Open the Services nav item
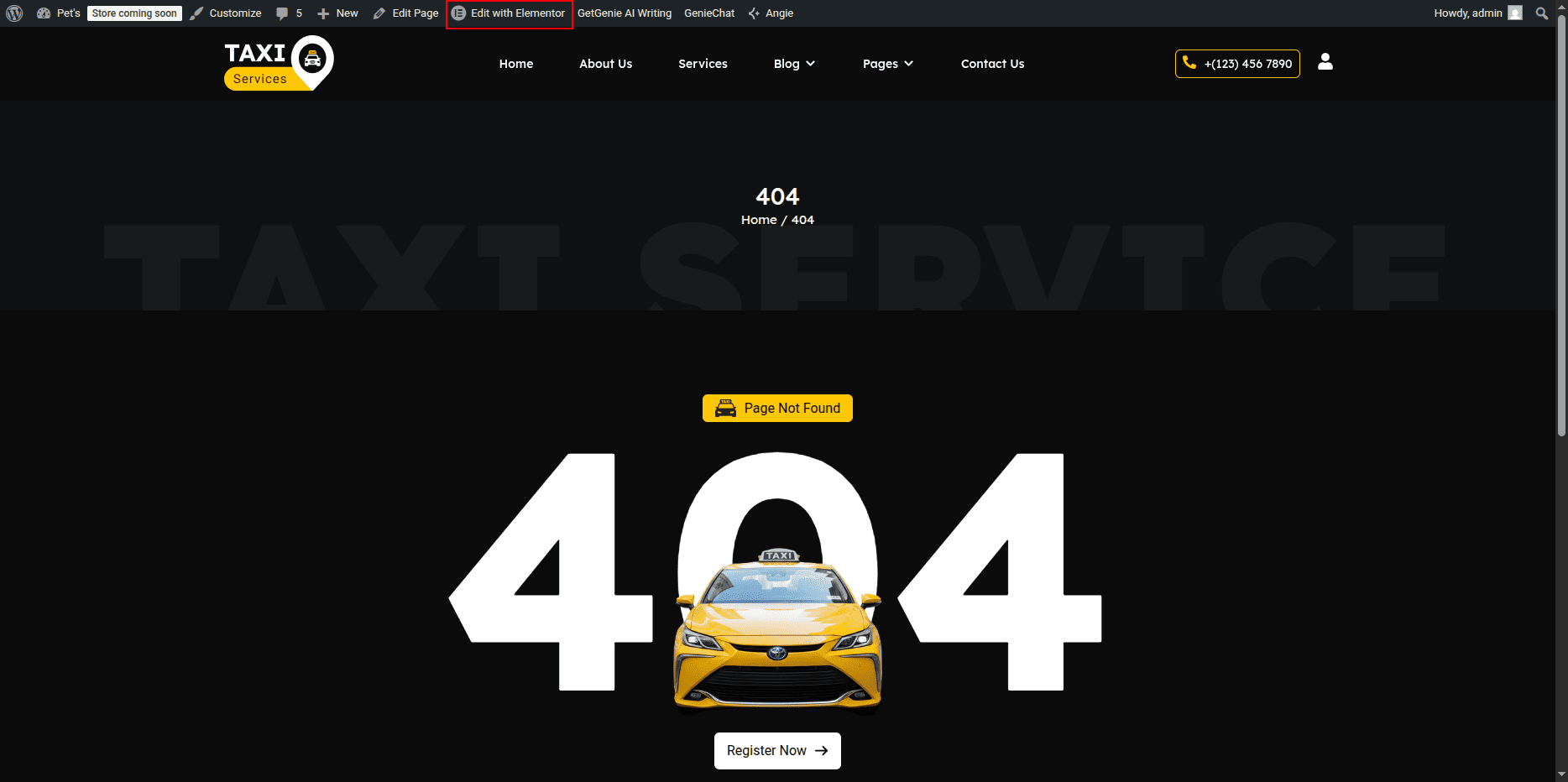This screenshot has width=1568, height=782. tap(703, 64)
